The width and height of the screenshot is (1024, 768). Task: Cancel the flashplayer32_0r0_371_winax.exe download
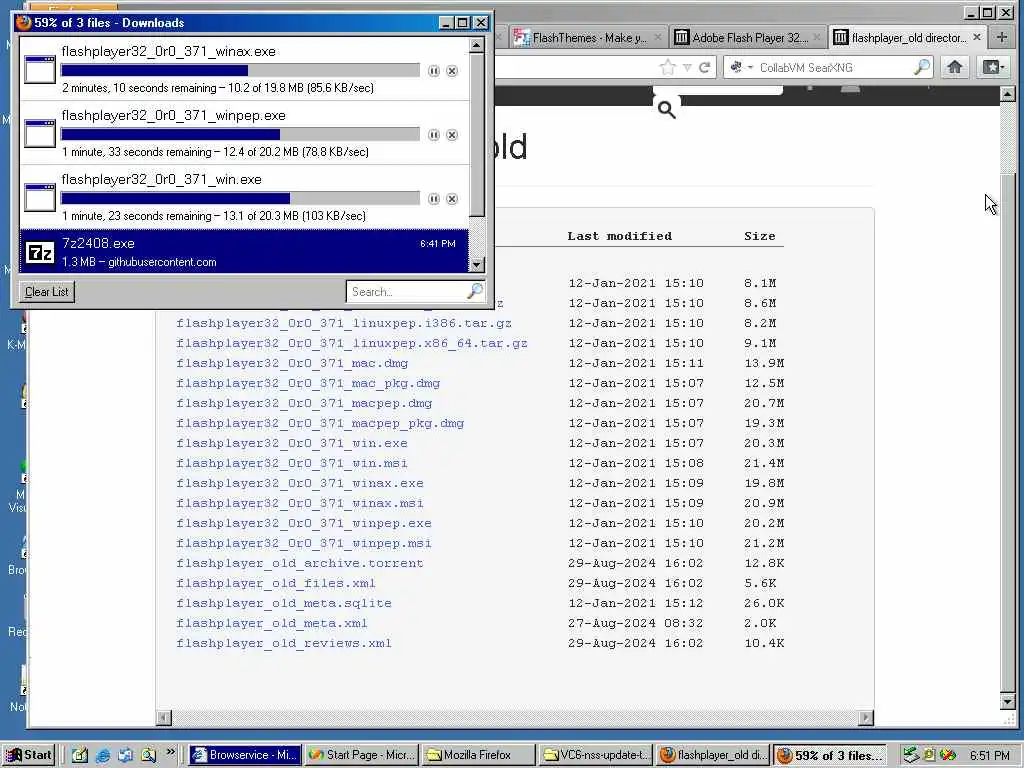click(x=452, y=71)
